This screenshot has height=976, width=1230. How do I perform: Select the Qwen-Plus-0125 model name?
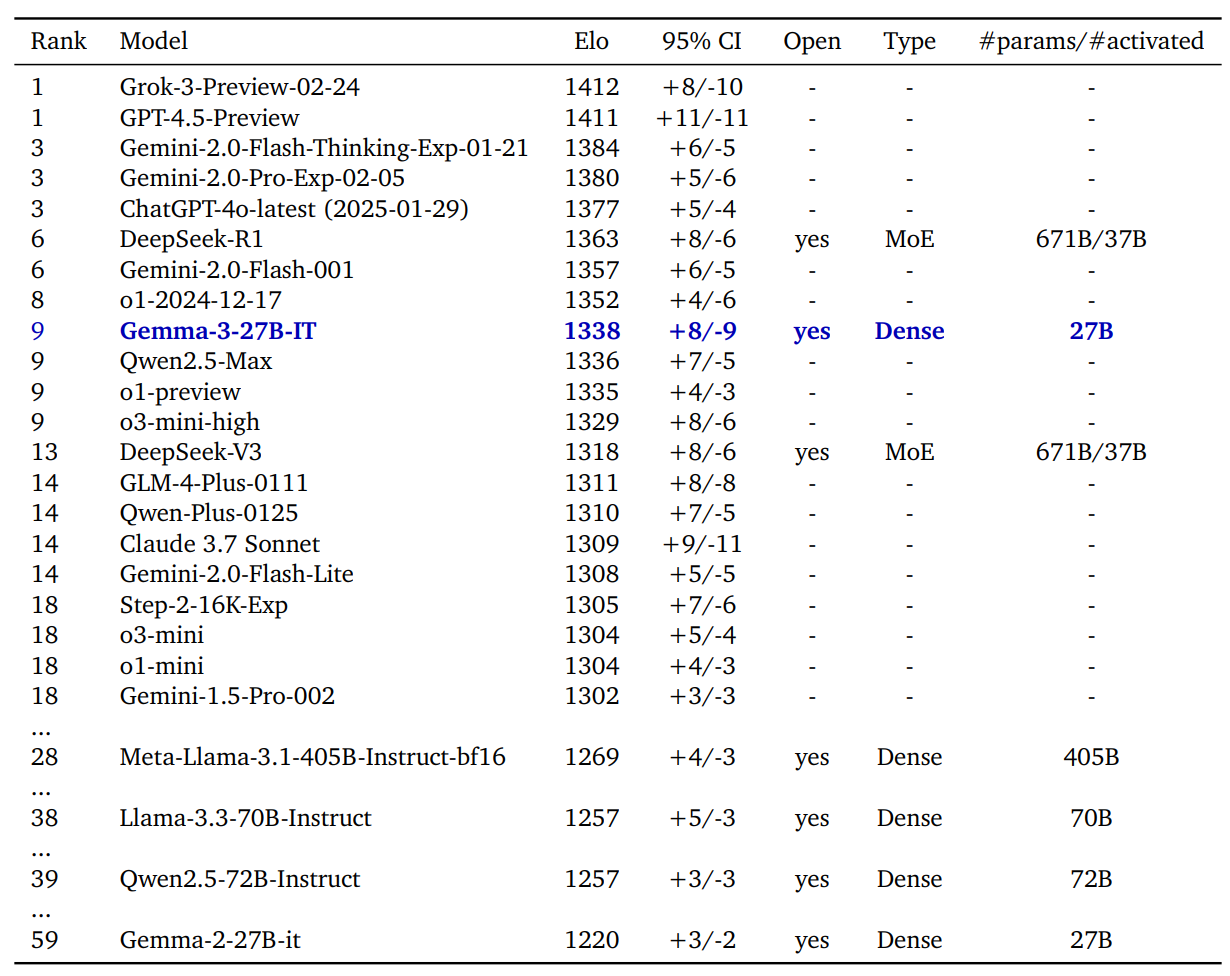pyautogui.click(x=209, y=514)
